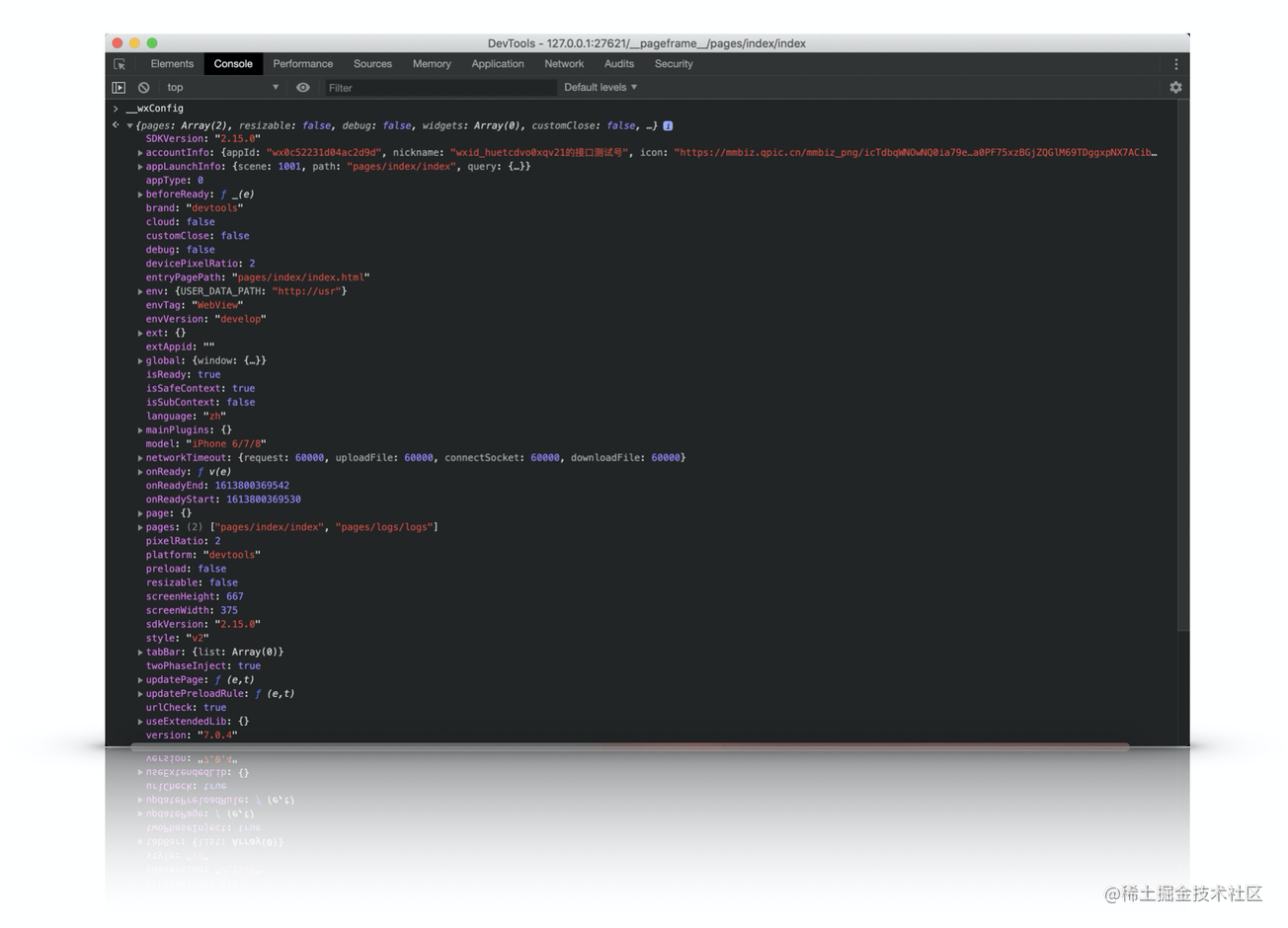Activate the inspect element picker icon
Screen dimensions: 1288x928
[120, 64]
